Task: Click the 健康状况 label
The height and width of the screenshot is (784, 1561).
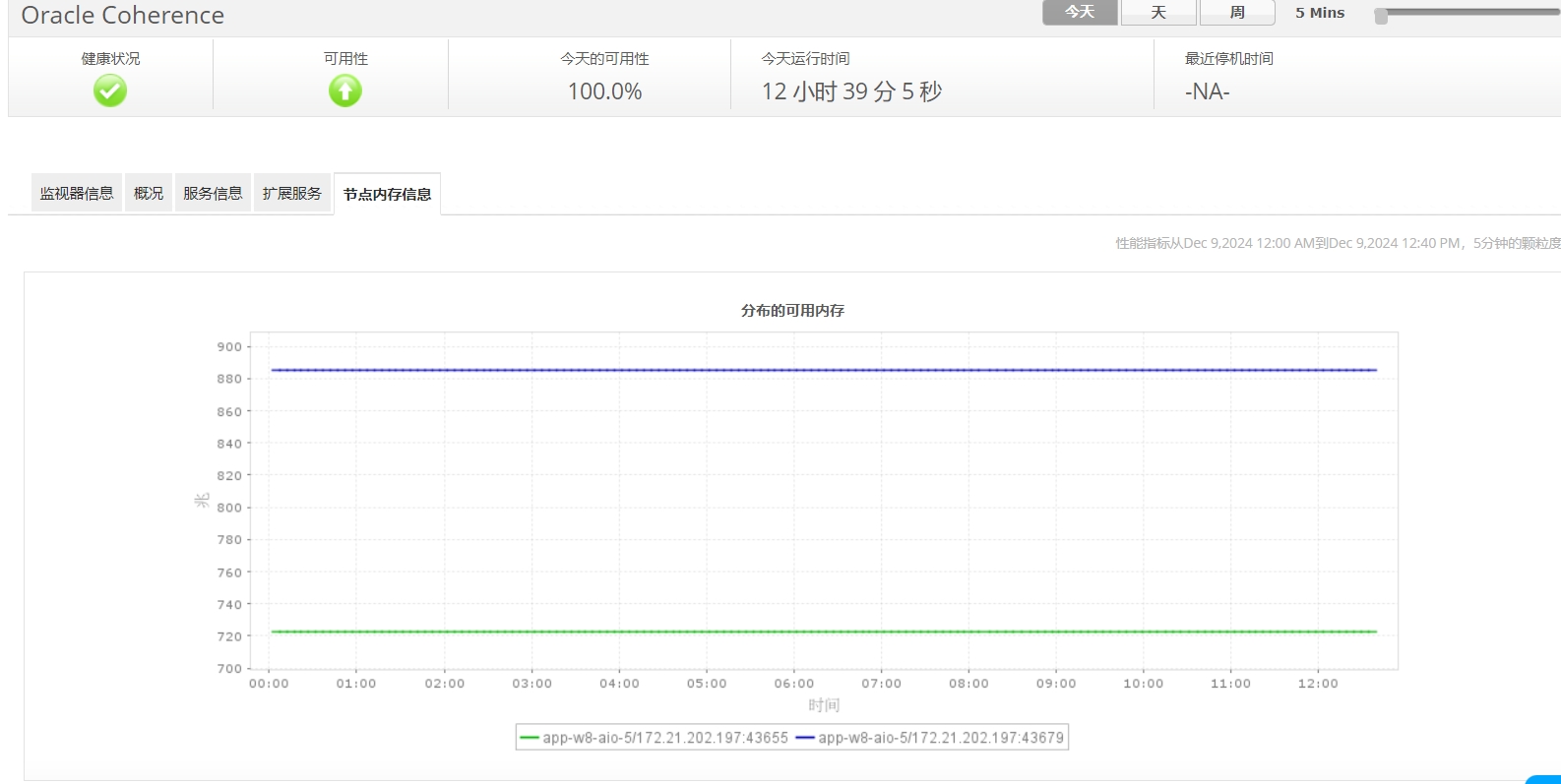Action: pyautogui.click(x=110, y=59)
